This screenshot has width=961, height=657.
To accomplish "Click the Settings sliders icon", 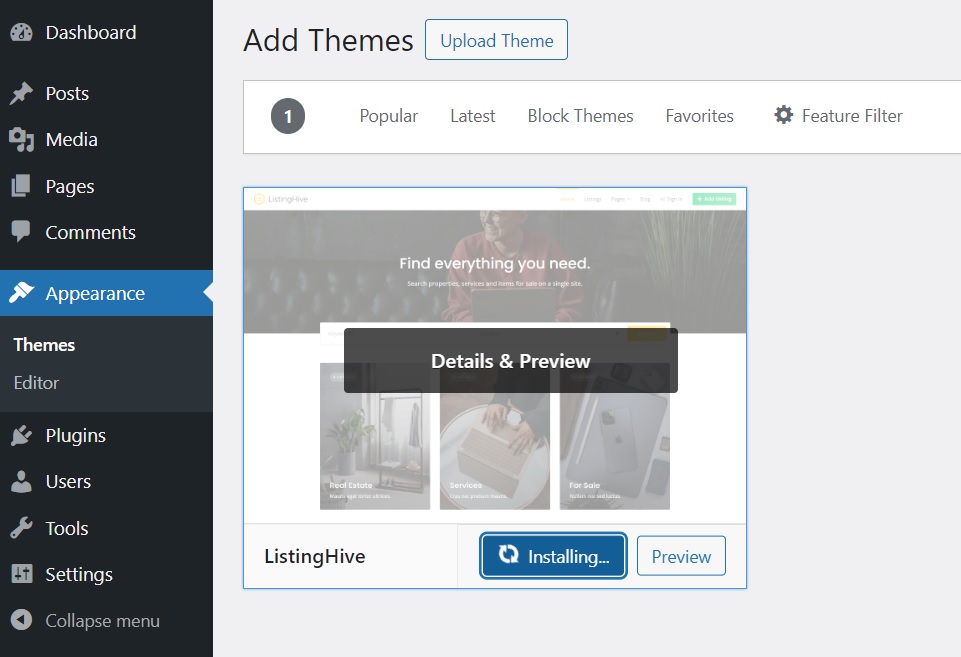I will (21, 575).
